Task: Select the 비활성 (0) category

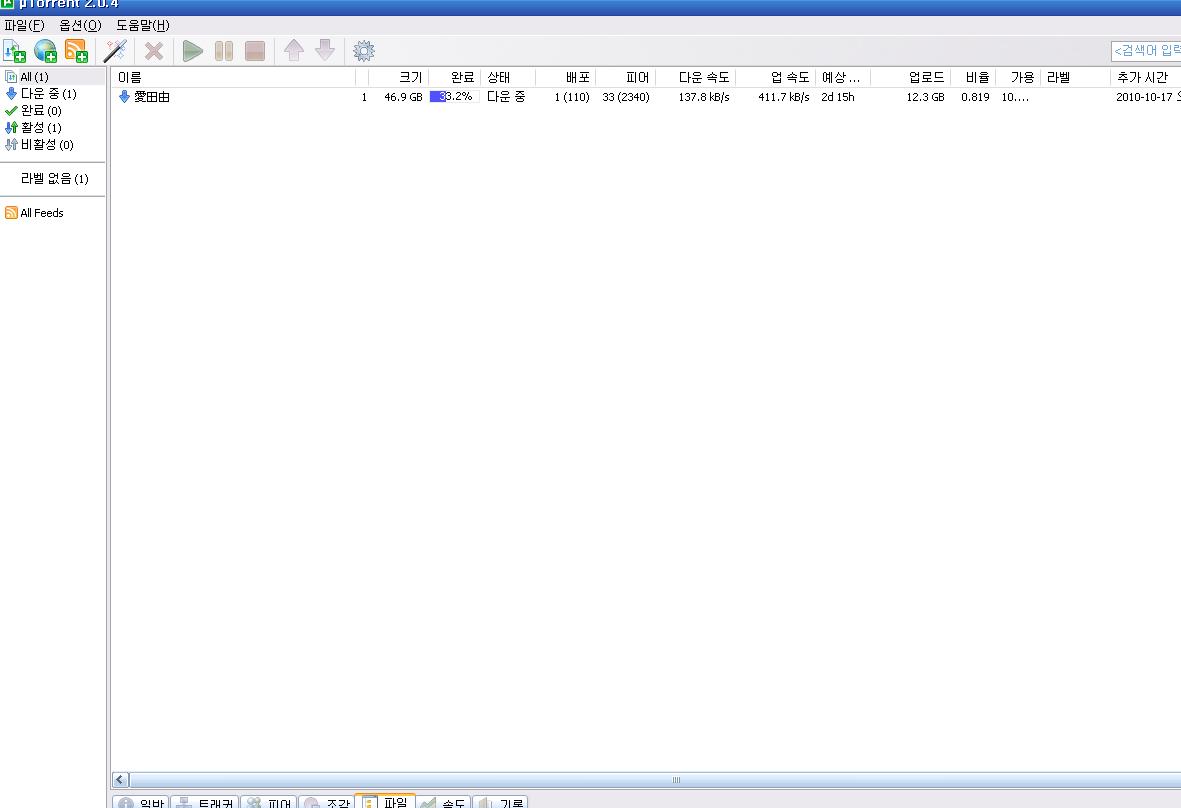Action: pos(53,145)
